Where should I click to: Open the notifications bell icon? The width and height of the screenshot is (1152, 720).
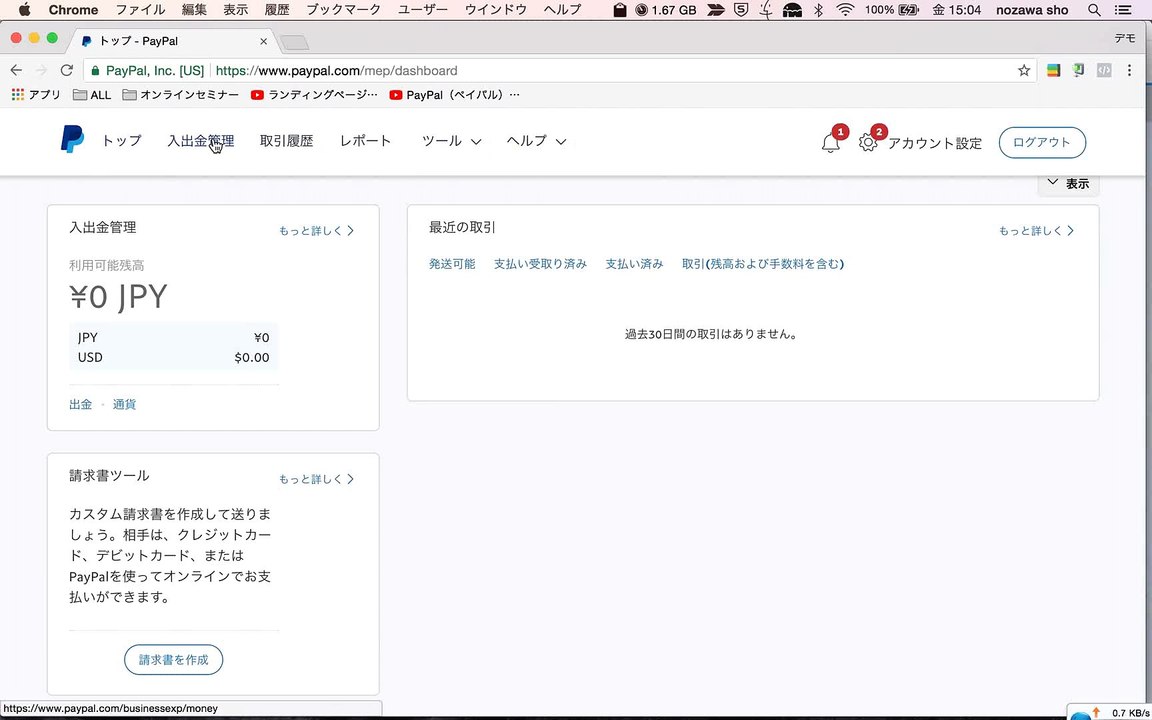[x=831, y=143]
